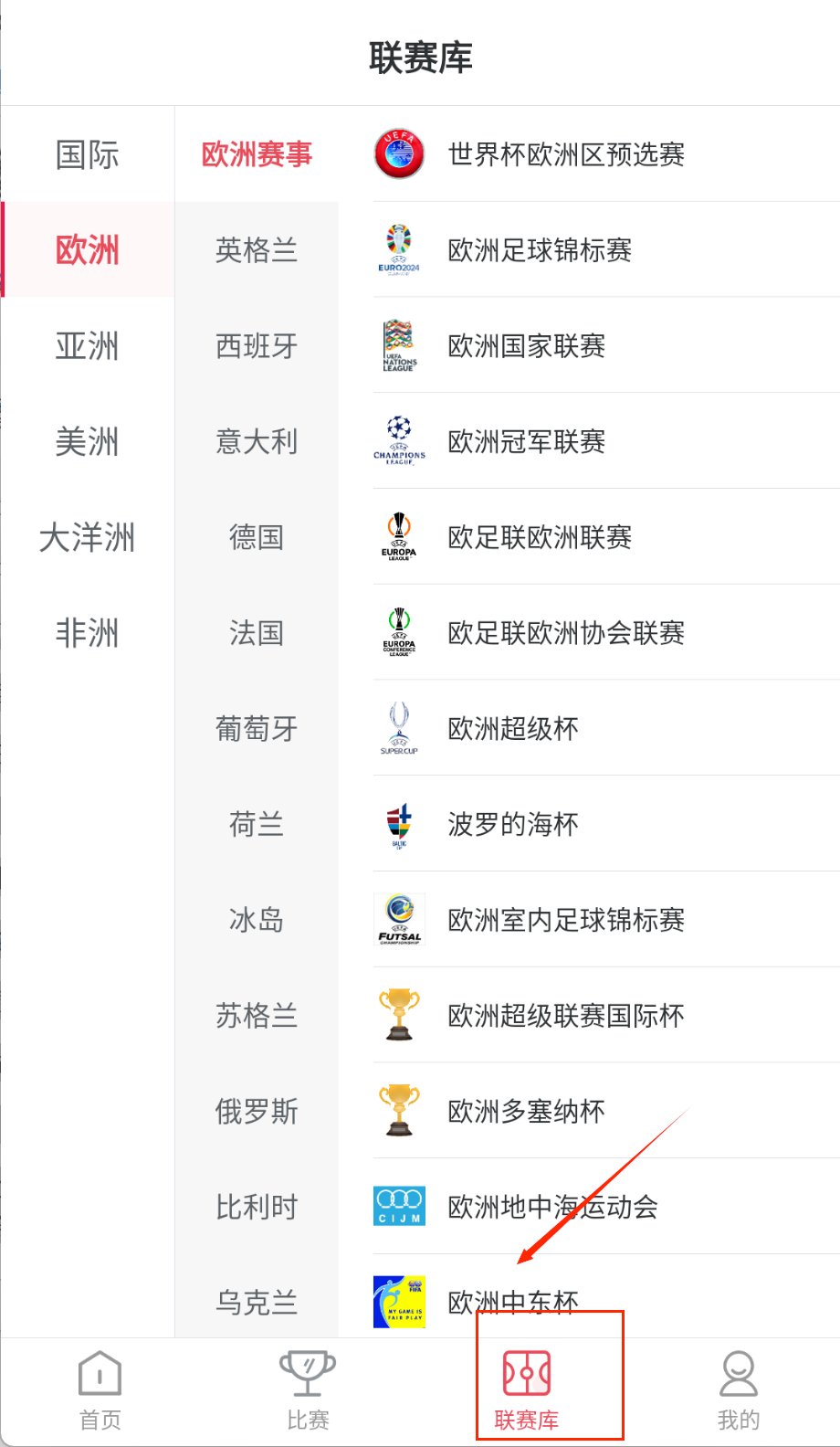Click the Futsal Championship logo icon
The height and width of the screenshot is (1447, 840).
coord(399,920)
